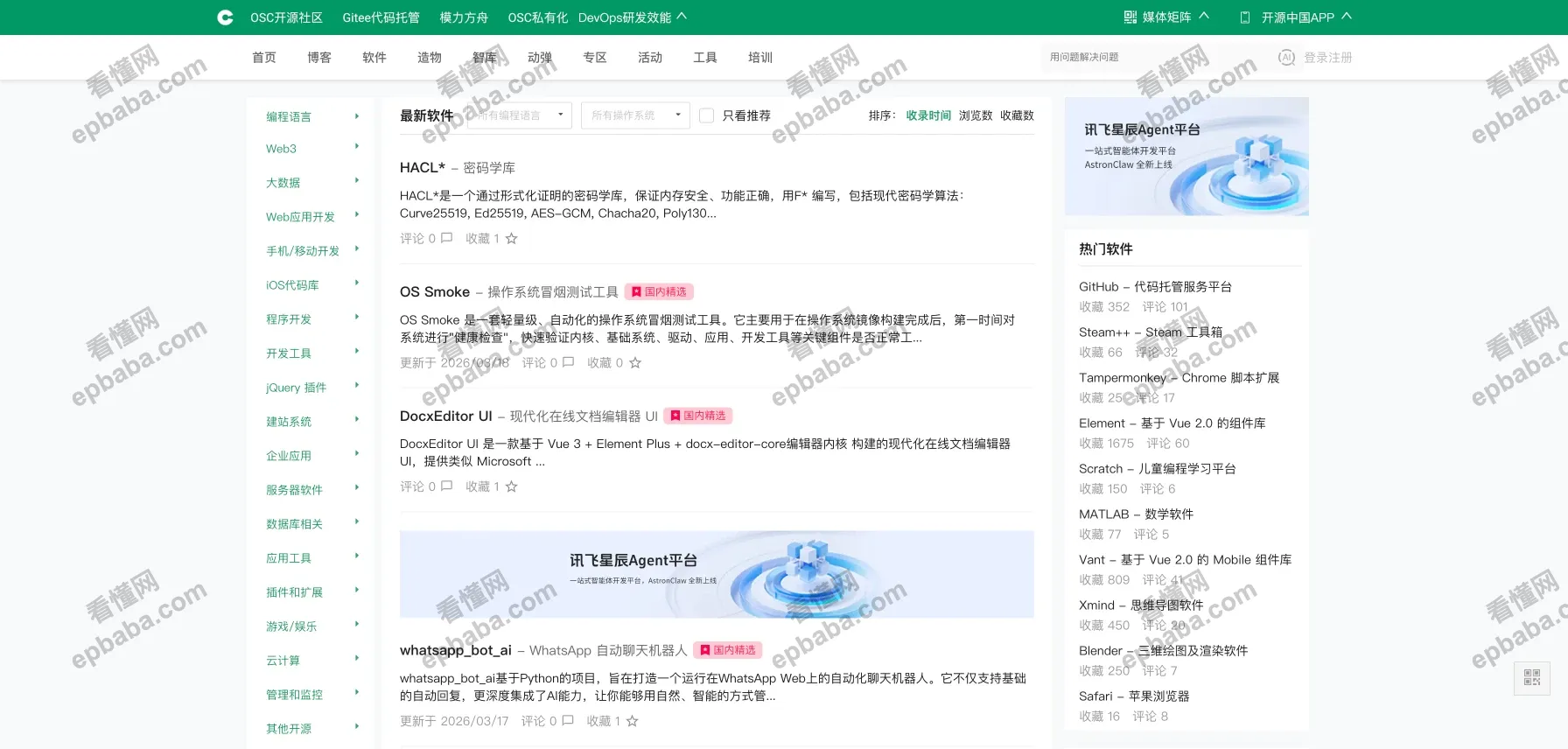The height and width of the screenshot is (749, 1568).
Task: Click 国内精选 badge next to whatsapp_bot_ai
Action: pos(728,650)
